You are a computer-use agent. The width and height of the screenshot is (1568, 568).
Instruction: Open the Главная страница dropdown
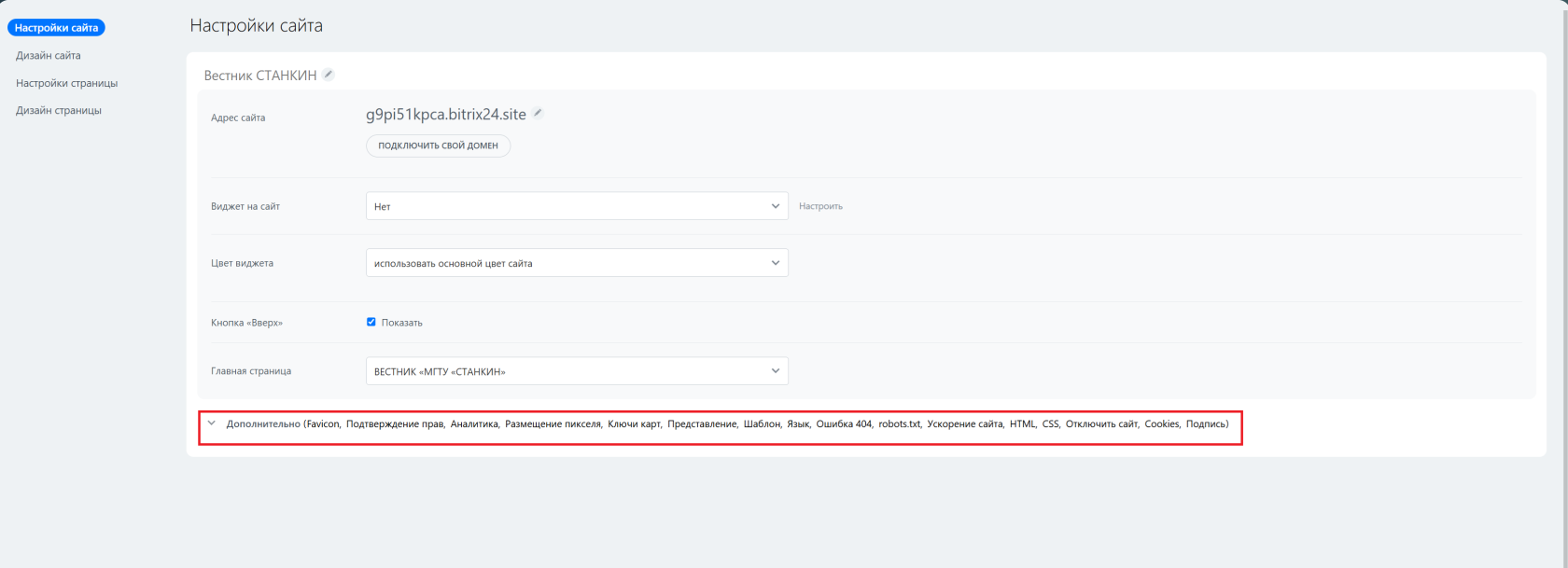(x=577, y=371)
